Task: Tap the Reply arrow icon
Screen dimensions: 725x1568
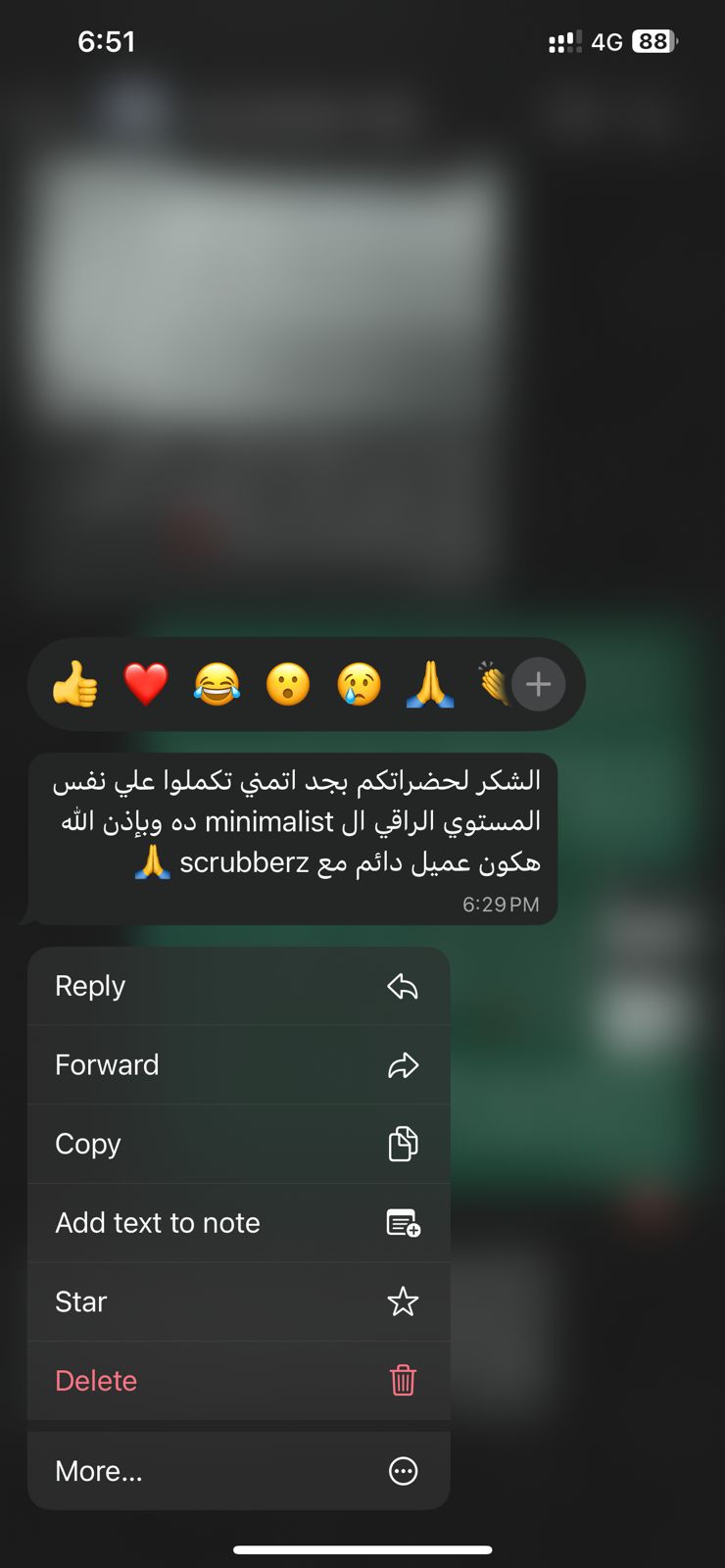Action: [x=403, y=986]
